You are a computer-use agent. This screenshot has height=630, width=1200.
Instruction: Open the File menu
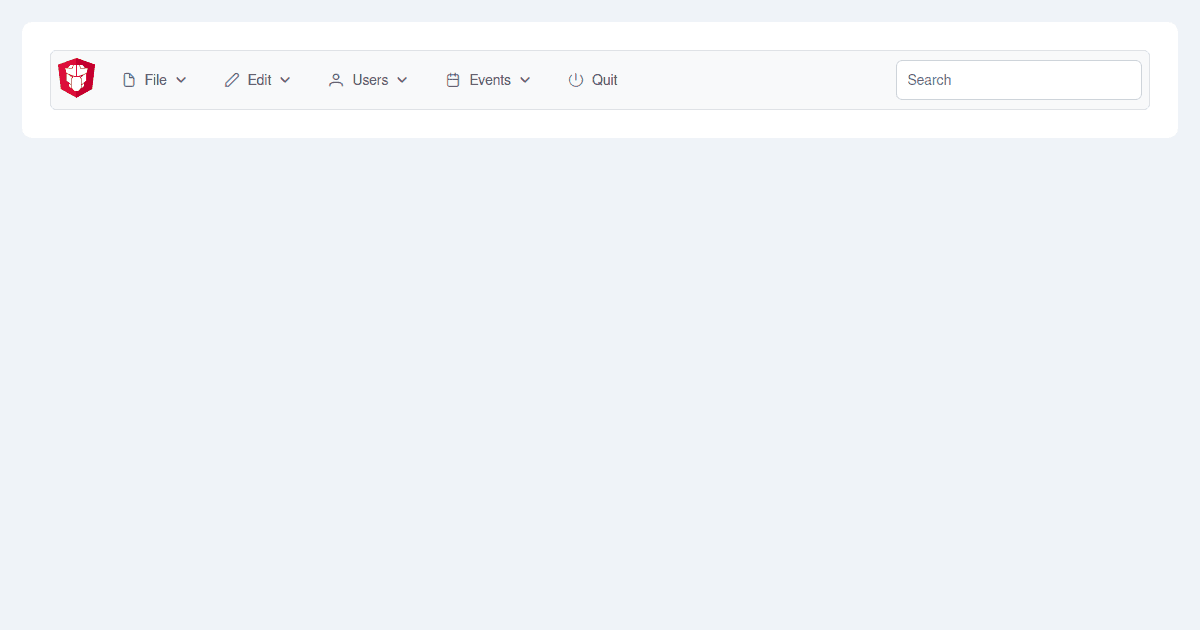tap(155, 79)
